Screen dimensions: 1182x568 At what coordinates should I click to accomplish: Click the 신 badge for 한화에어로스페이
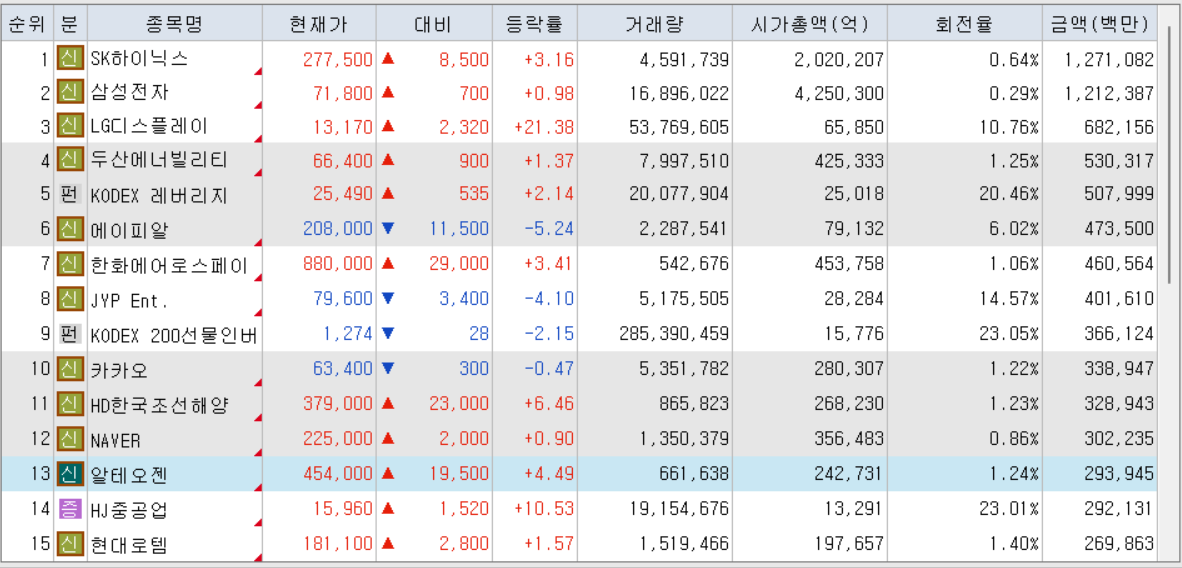click(x=69, y=264)
